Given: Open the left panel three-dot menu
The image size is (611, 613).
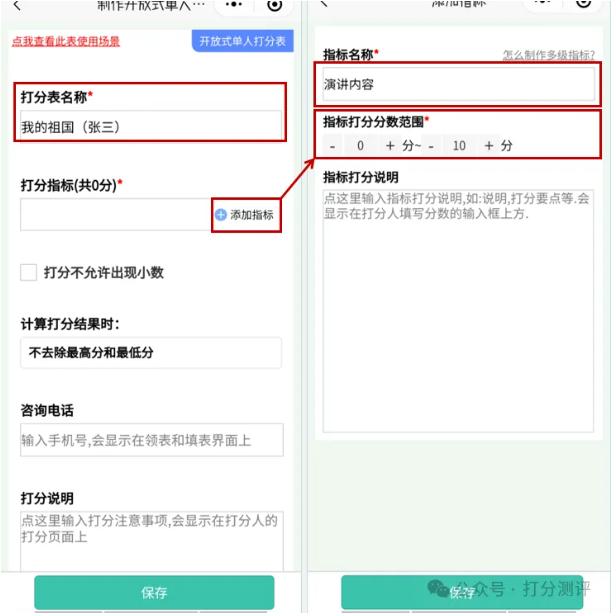Looking at the screenshot, I should [234, 5].
